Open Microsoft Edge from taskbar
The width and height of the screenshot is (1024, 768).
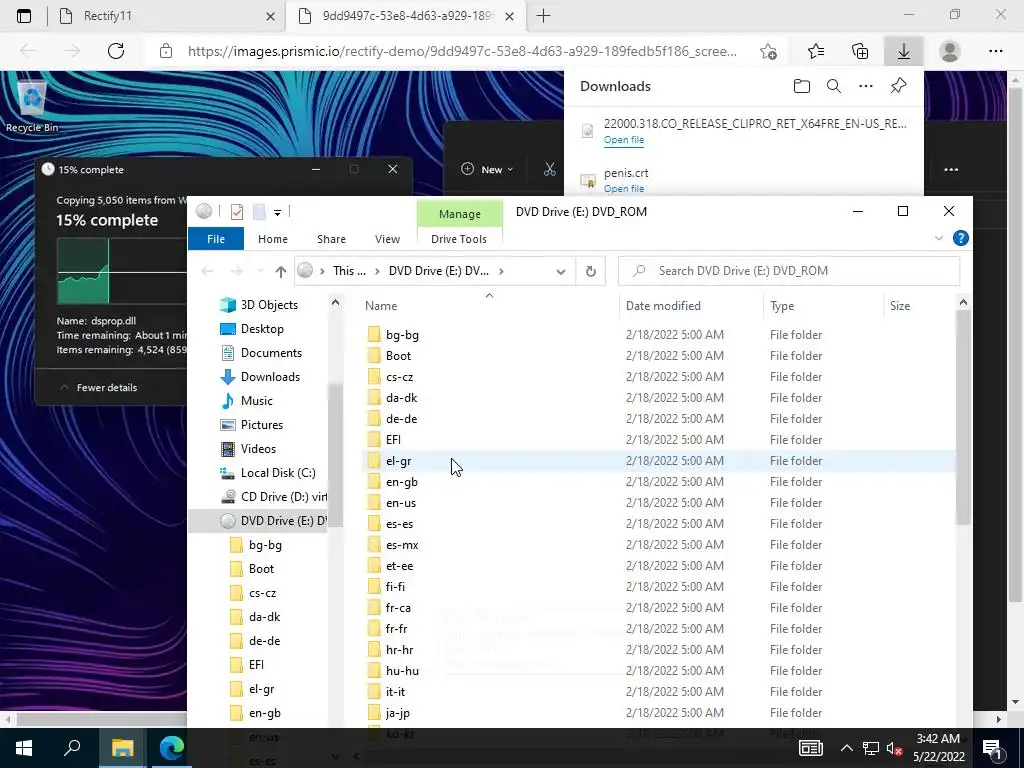[x=172, y=748]
